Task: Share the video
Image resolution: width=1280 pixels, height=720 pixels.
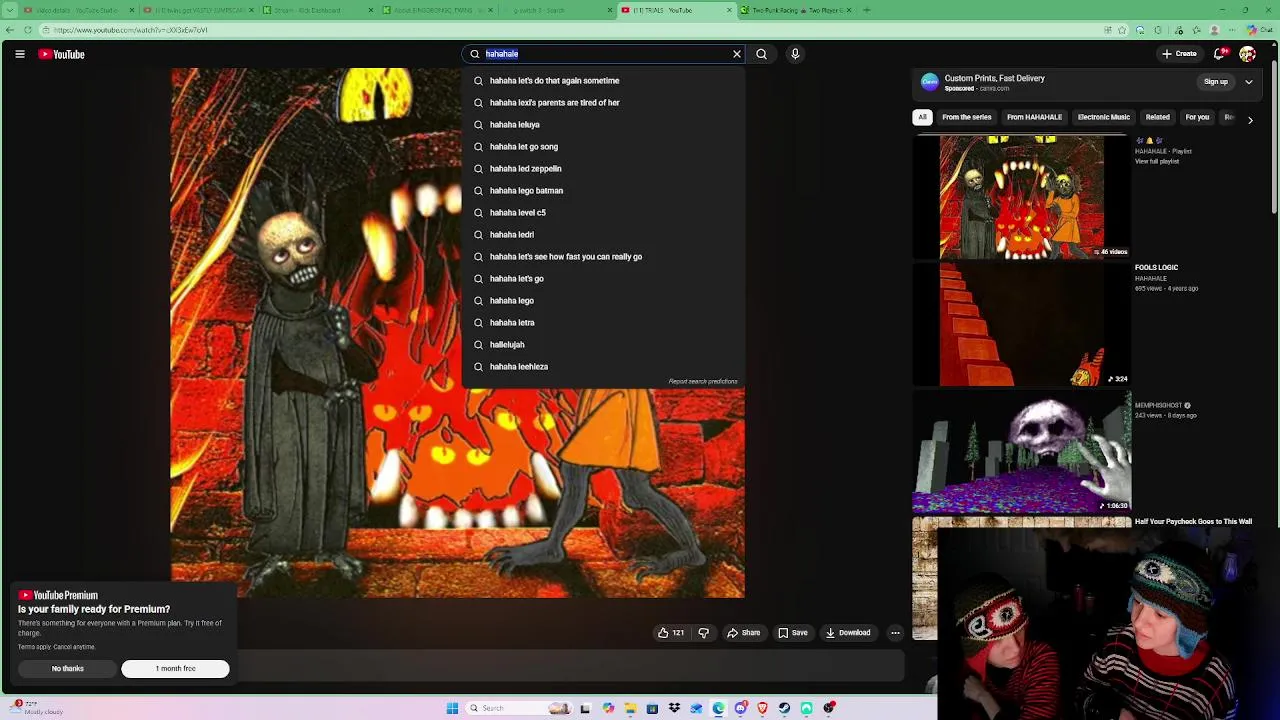Action: point(743,633)
